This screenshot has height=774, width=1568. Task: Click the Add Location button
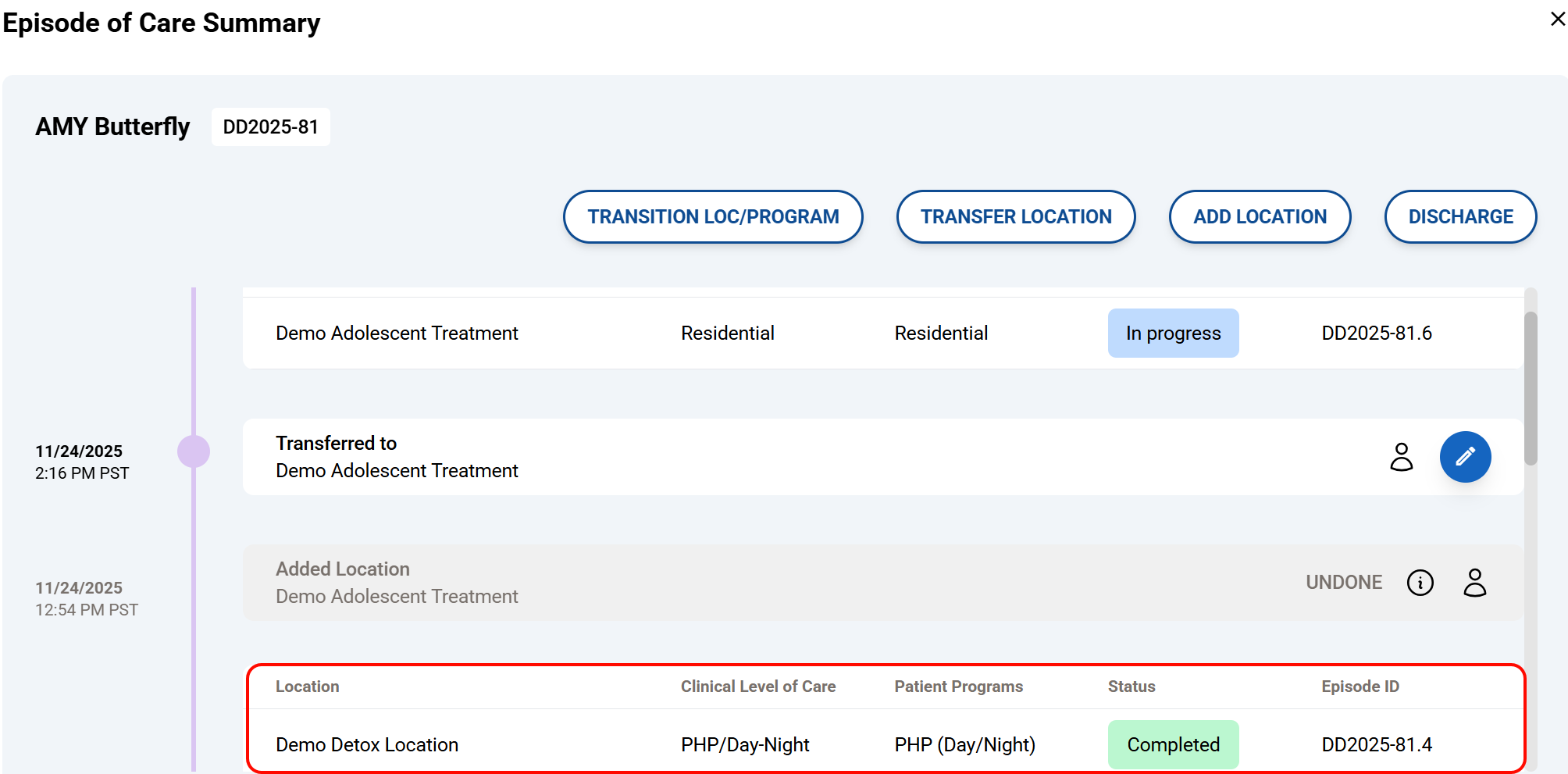1260,217
